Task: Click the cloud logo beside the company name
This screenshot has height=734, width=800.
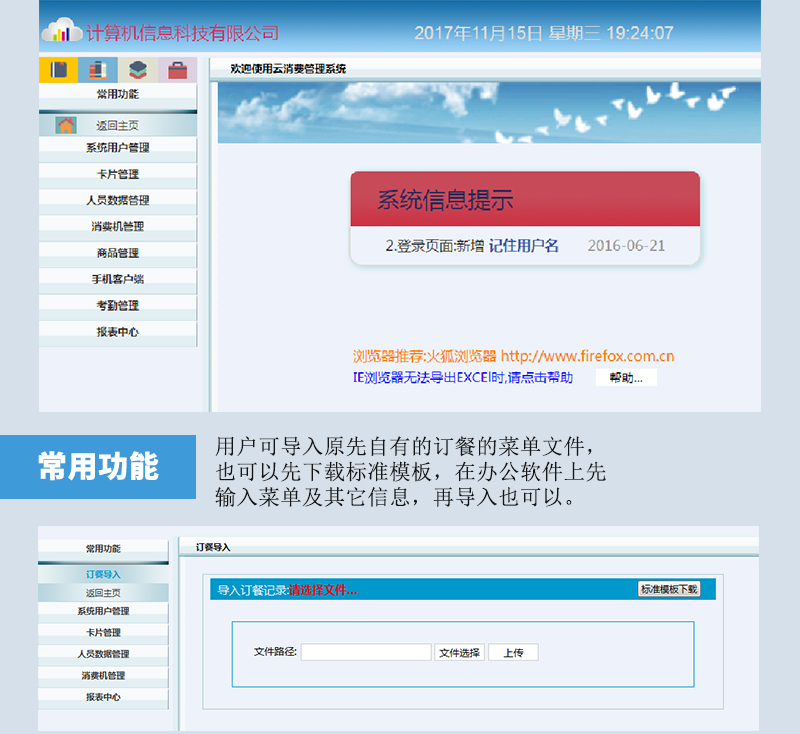Action: [x=62, y=32]
